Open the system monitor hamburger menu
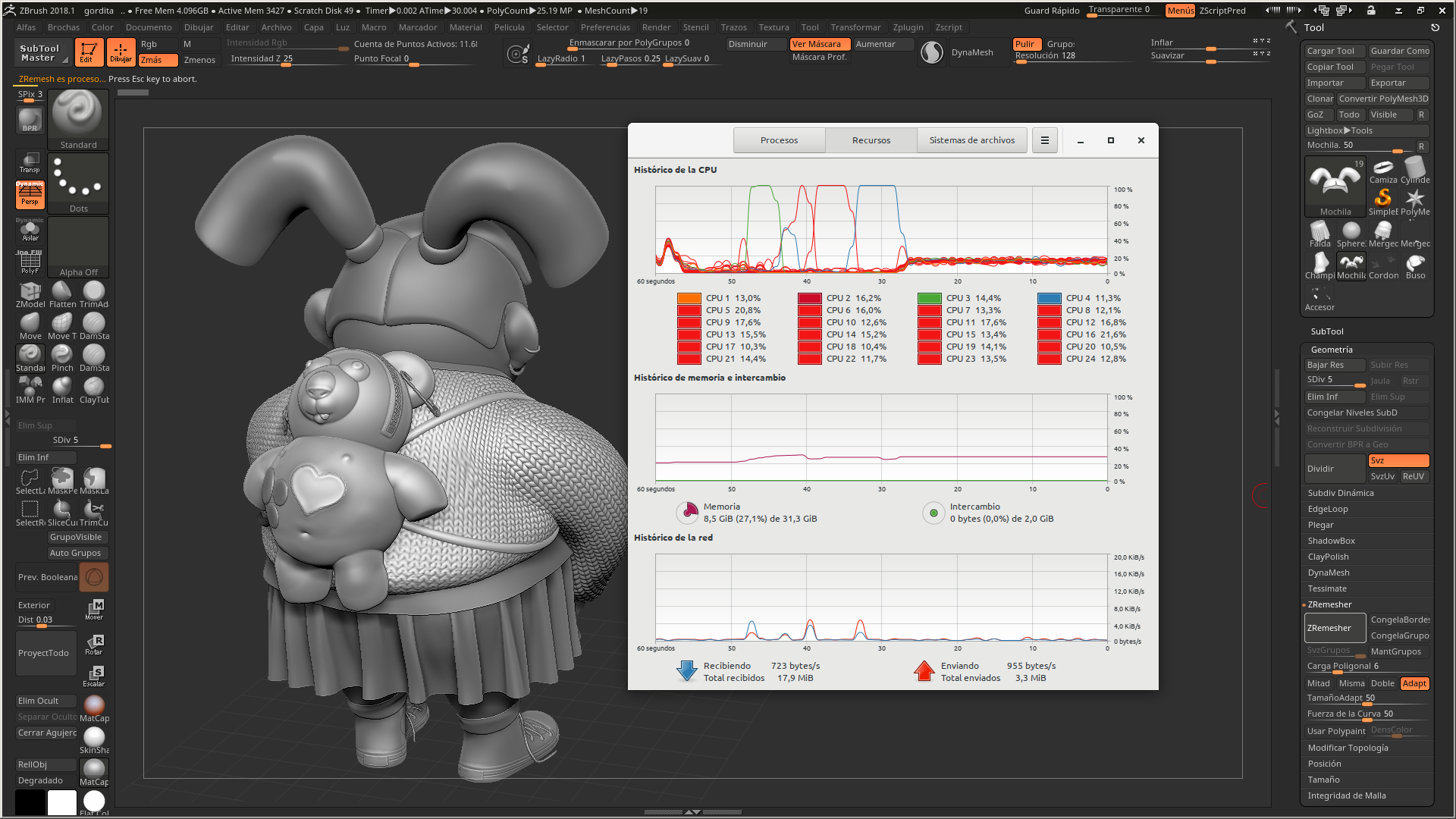 (1044, 140)
